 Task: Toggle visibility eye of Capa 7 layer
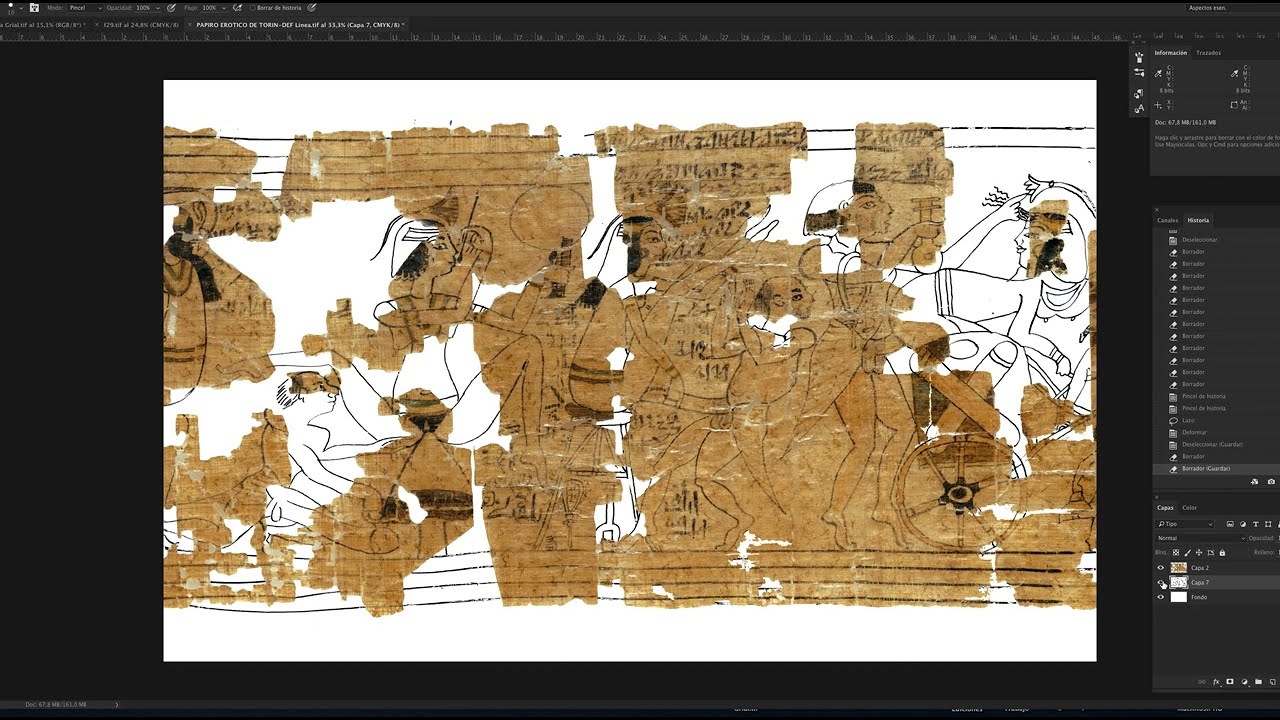pyautogui.click(x=1160, y=582)
